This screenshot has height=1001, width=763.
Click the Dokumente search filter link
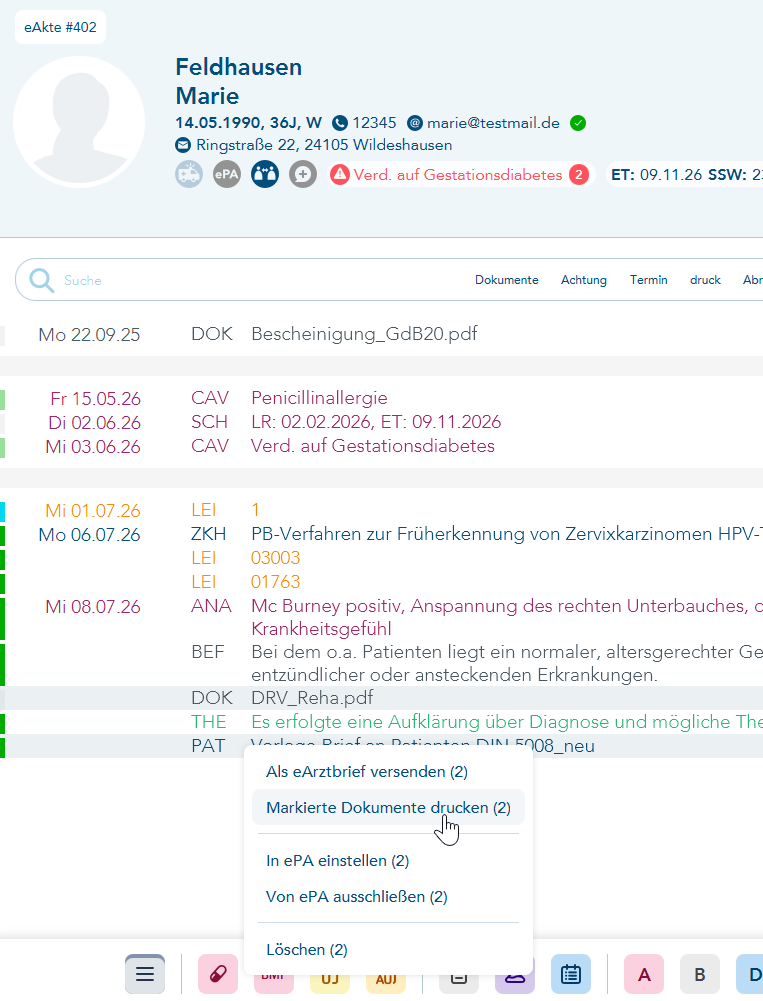(x=506, y=280)
